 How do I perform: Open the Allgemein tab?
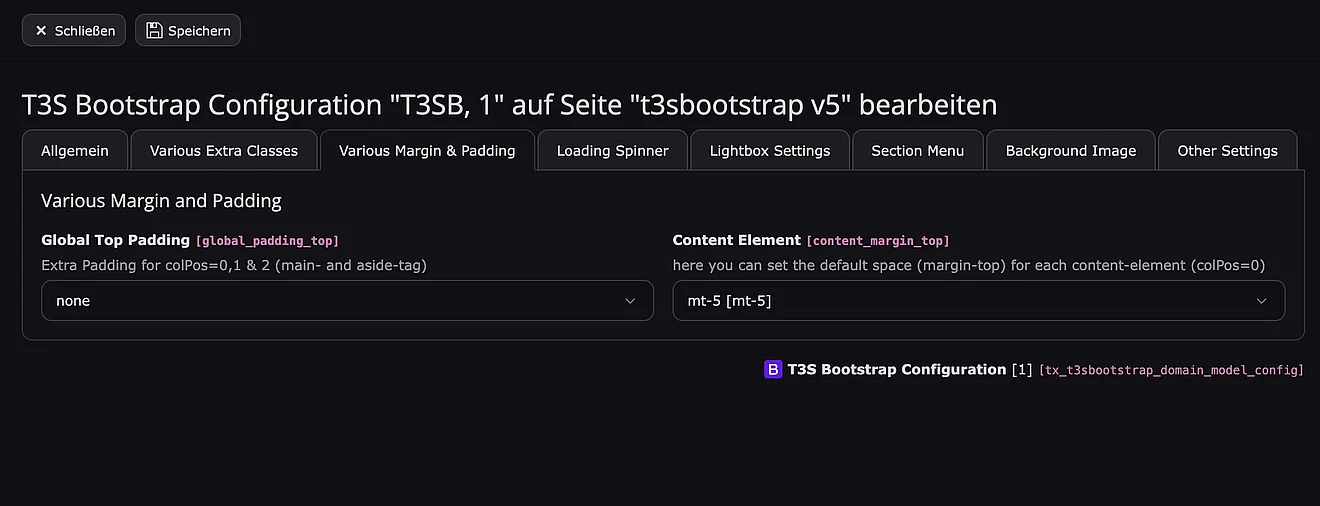tap(75, 151)
